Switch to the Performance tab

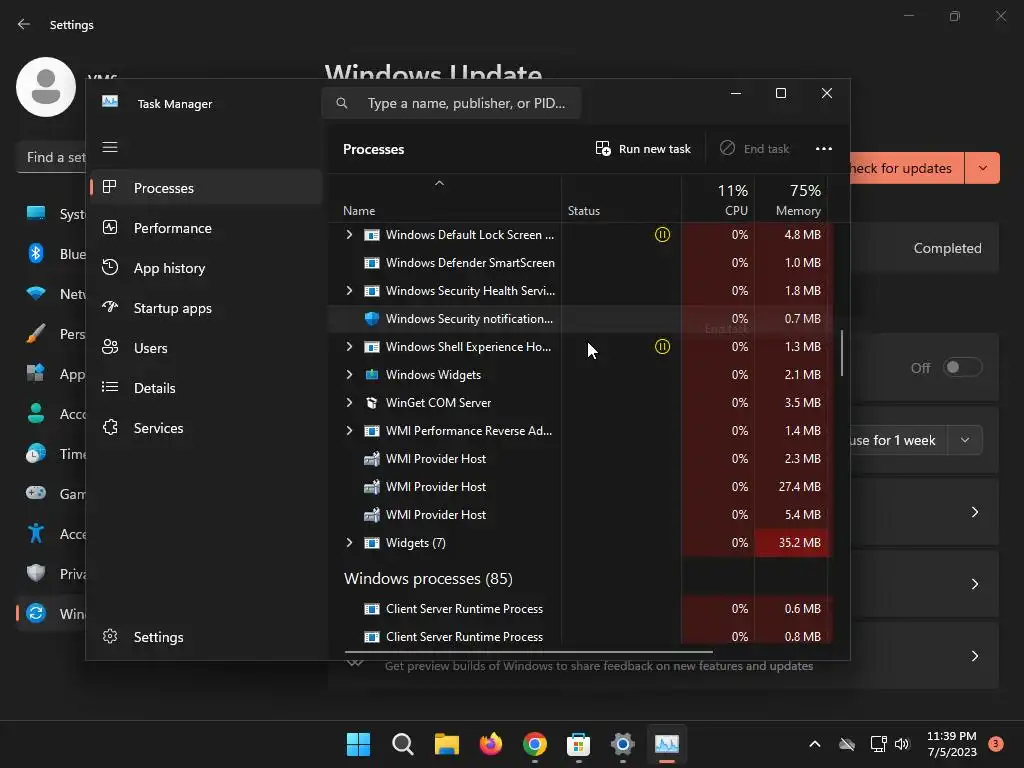pyautogui.click(x=206, y=228)
